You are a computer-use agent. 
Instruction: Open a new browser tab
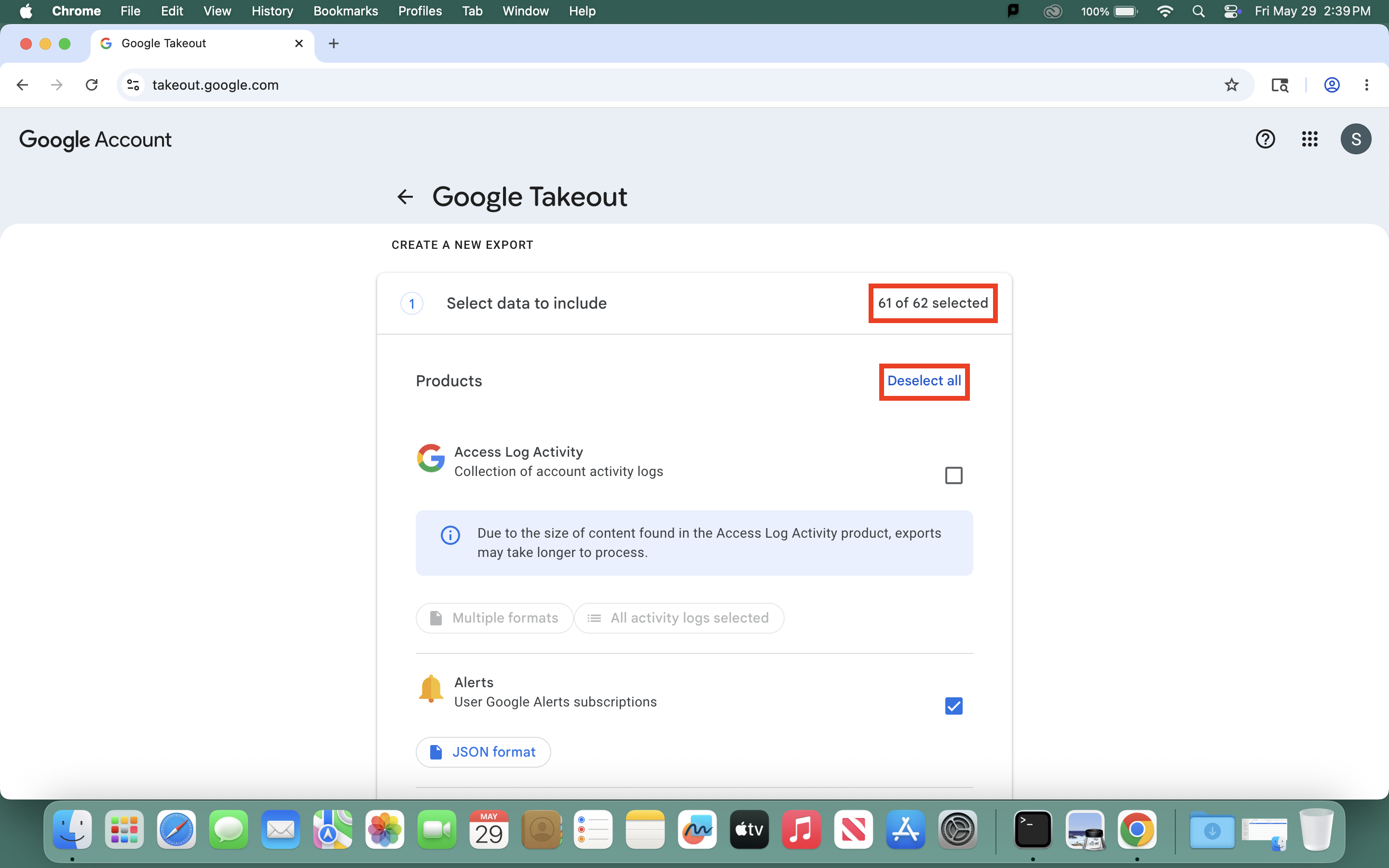pyautogui.click(x=333, y=43)
